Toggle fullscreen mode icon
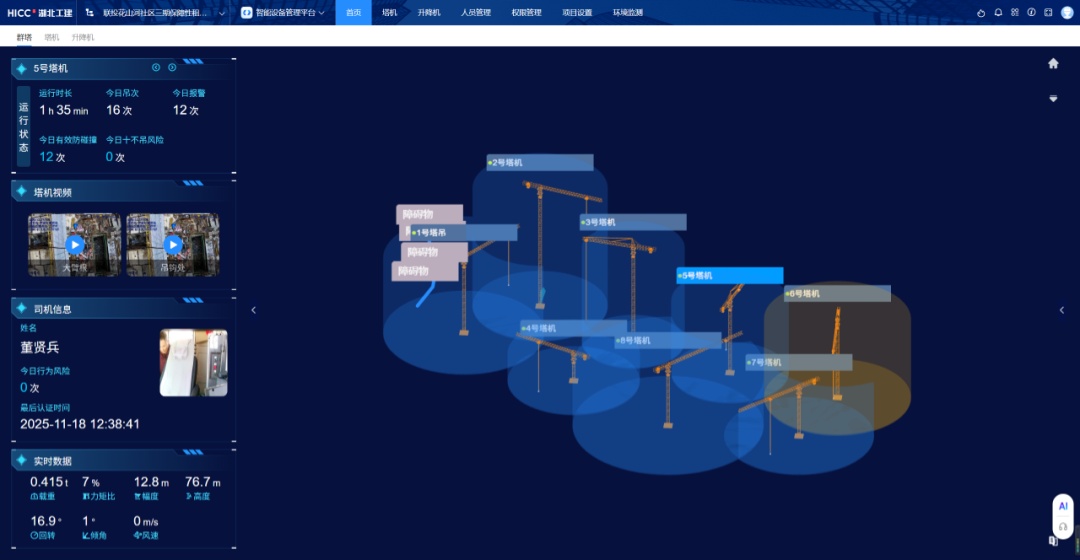 1048,12
